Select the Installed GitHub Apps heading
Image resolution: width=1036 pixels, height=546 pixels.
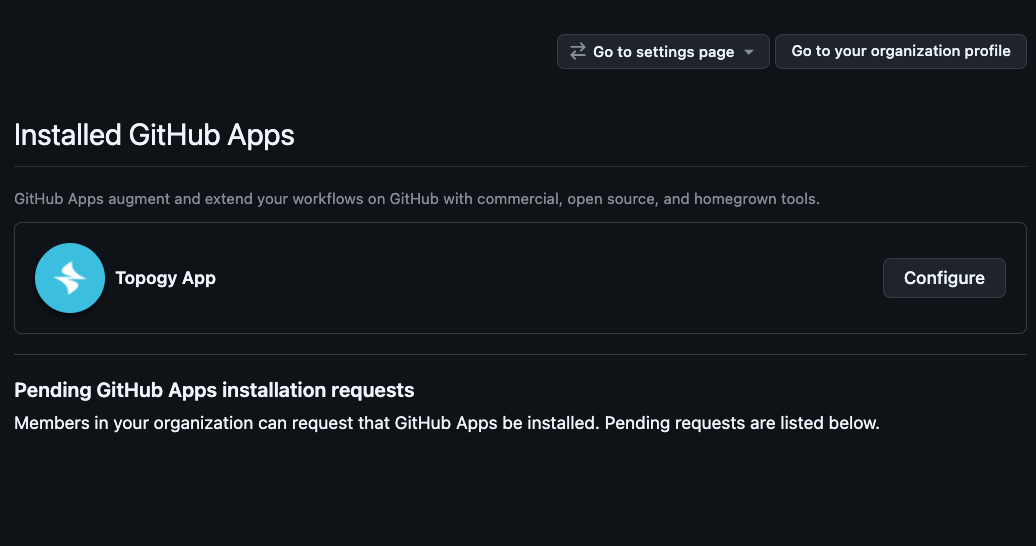(155, 135)
